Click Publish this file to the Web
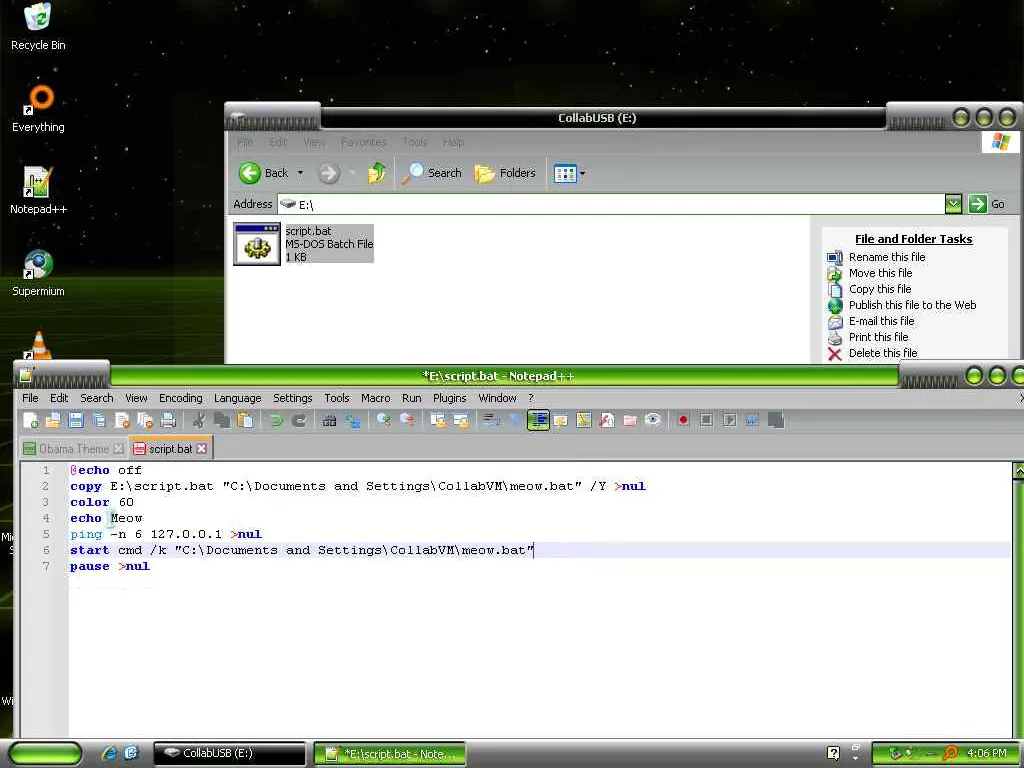 (x=912, y=305)
